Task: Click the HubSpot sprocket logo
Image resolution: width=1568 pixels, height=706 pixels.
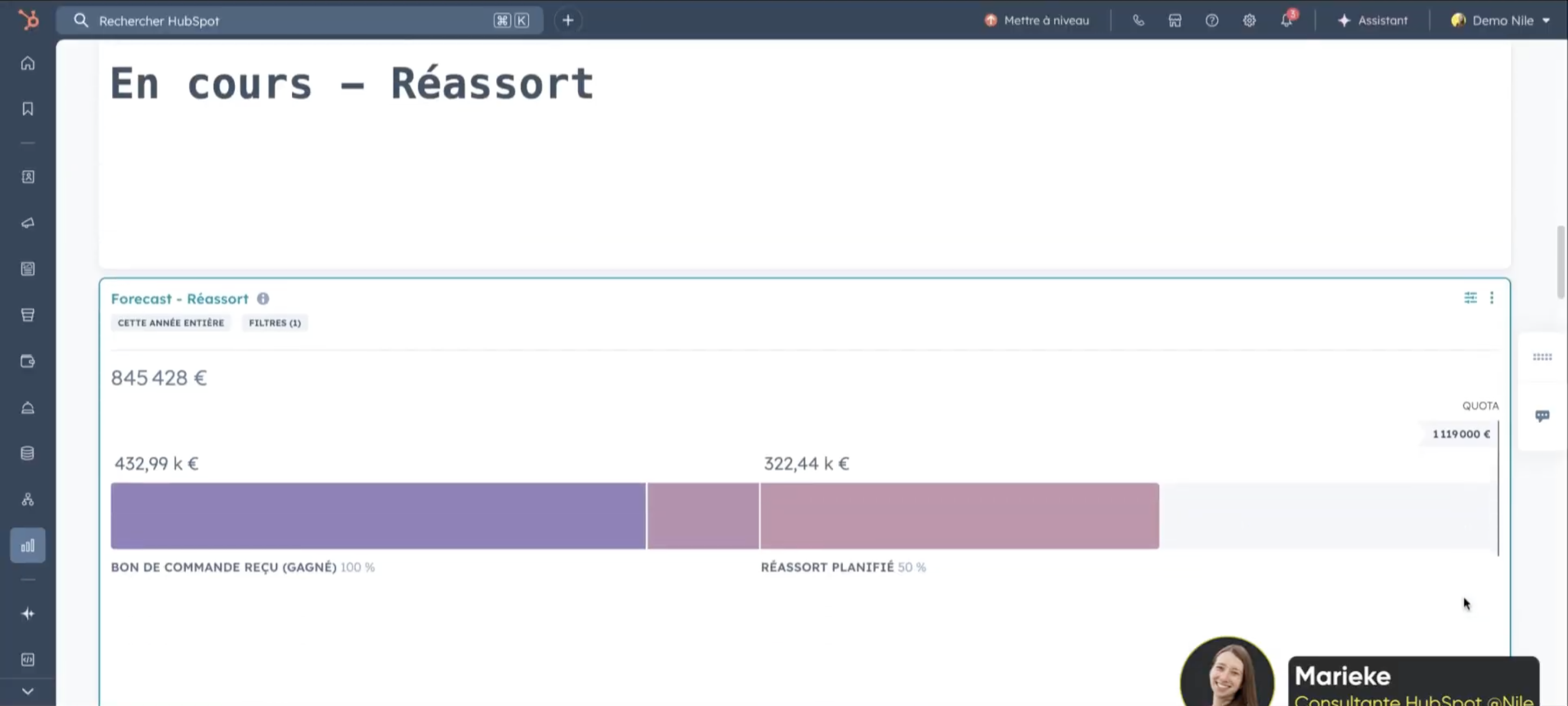Action: point(28,20)
